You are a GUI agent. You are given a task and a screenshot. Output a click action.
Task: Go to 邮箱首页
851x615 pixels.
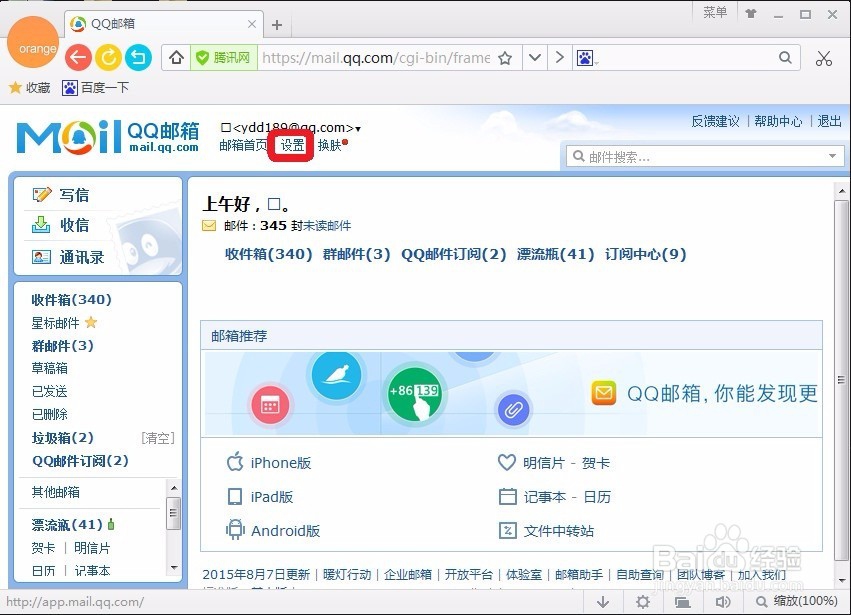pos(243,145)
